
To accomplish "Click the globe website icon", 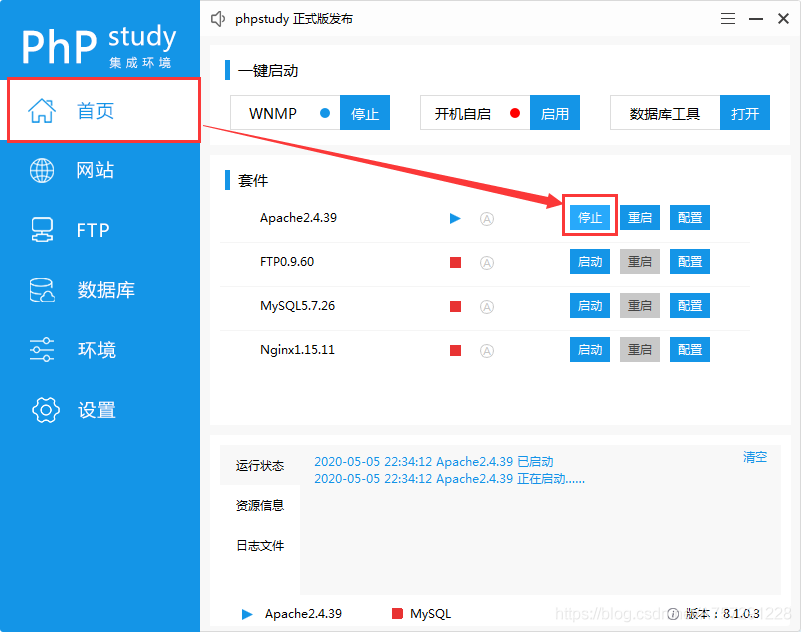I will click(x=42, y=170).
